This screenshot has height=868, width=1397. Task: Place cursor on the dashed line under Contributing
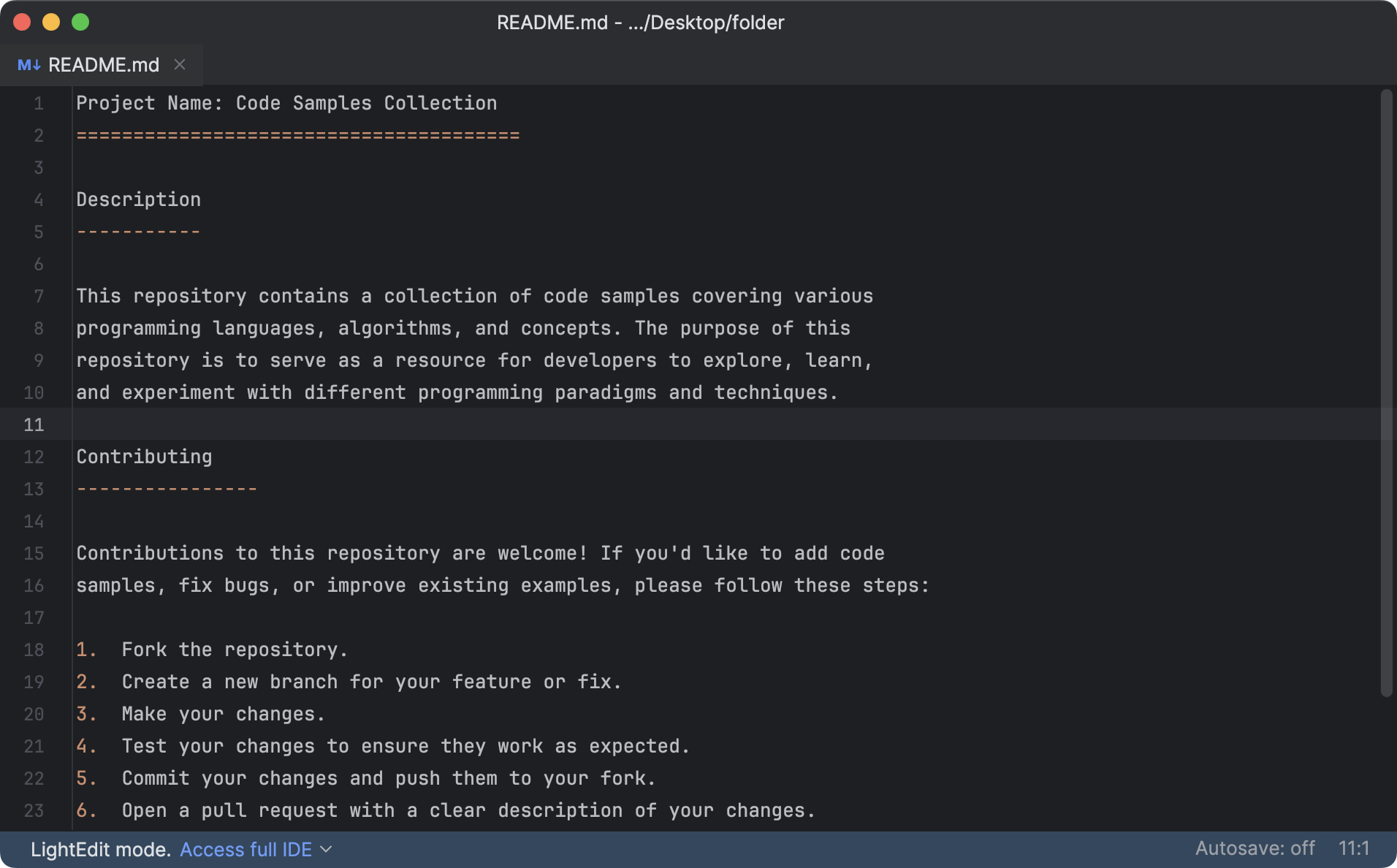coord(166,489)
